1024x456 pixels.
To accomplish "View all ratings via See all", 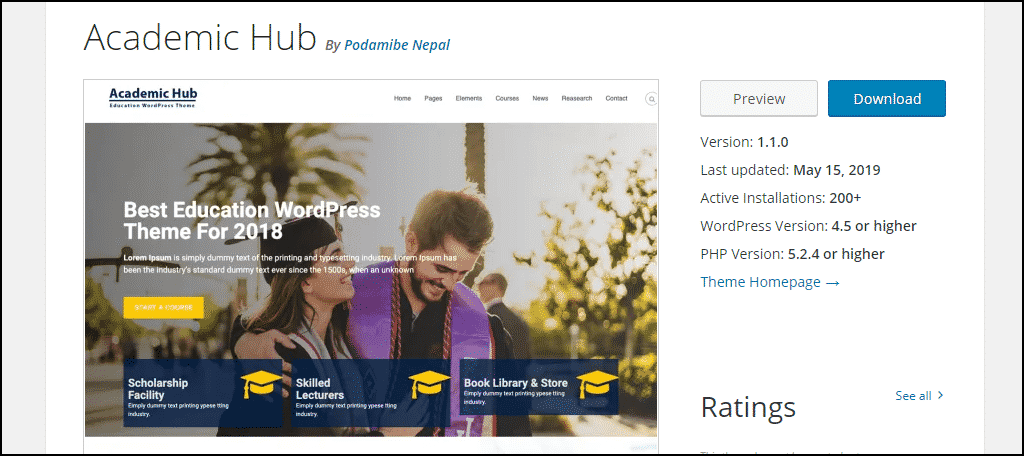I will (x=914, y=396).
